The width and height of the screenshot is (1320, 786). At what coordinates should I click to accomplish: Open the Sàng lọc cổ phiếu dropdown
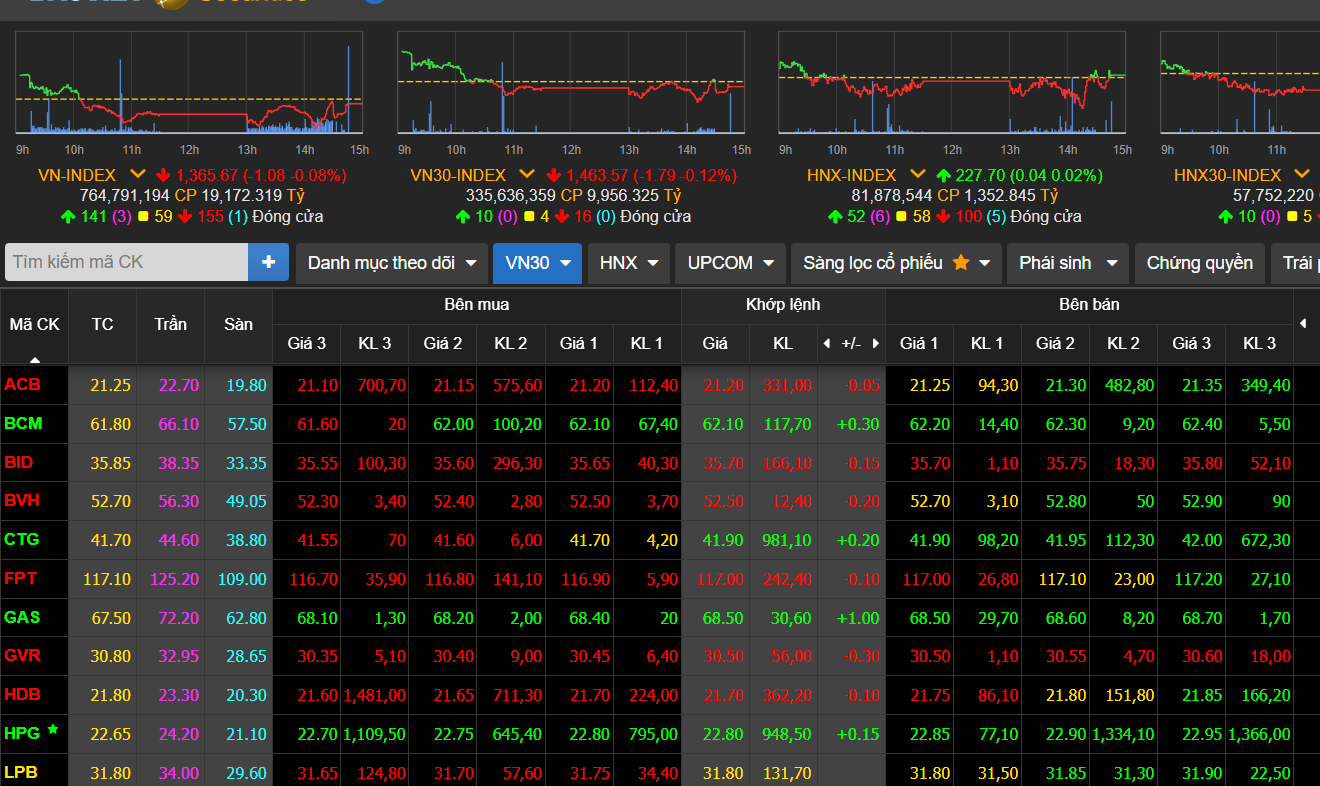896,263
